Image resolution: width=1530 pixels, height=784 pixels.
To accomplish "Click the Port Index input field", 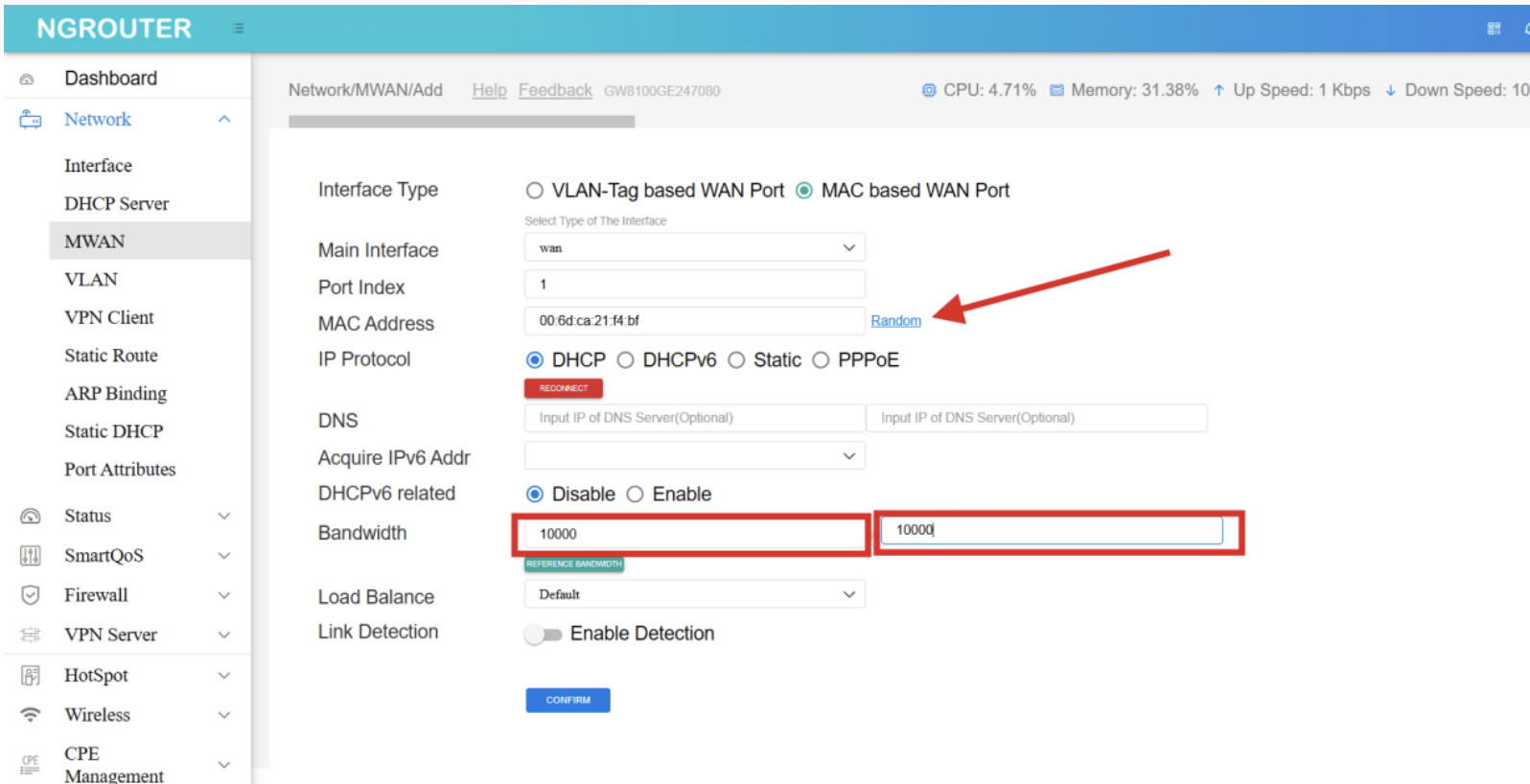I will click(694, 285).
